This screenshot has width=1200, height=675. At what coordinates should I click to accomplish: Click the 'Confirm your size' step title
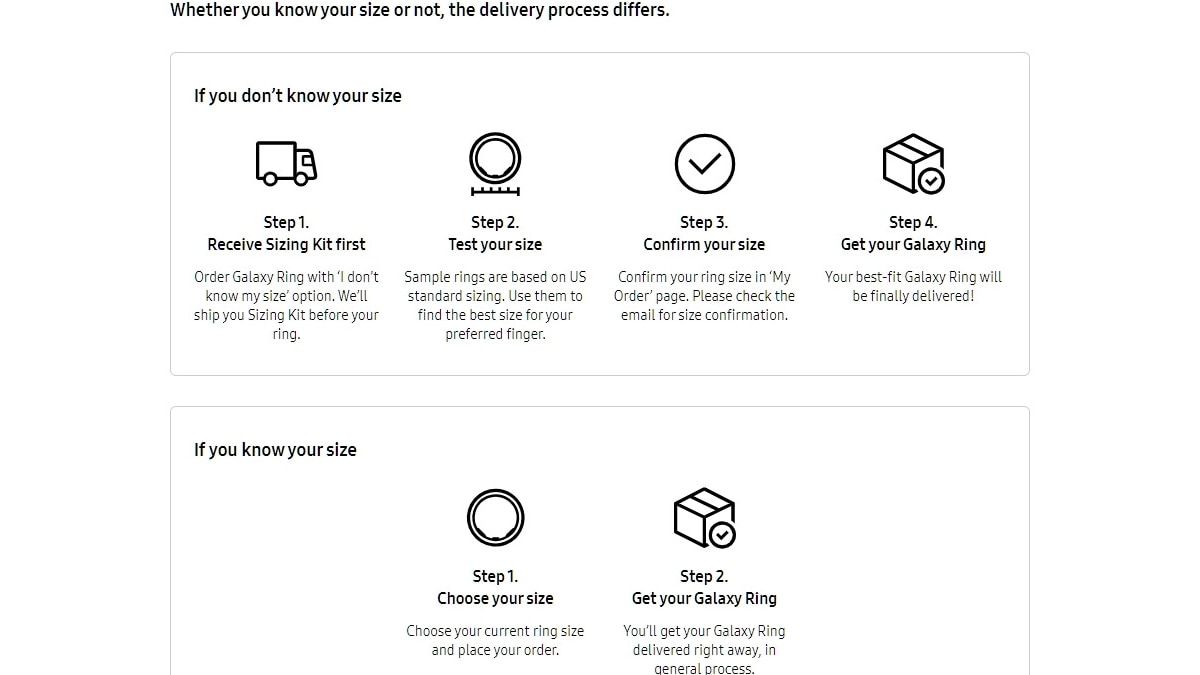click(x=704, y=244)
